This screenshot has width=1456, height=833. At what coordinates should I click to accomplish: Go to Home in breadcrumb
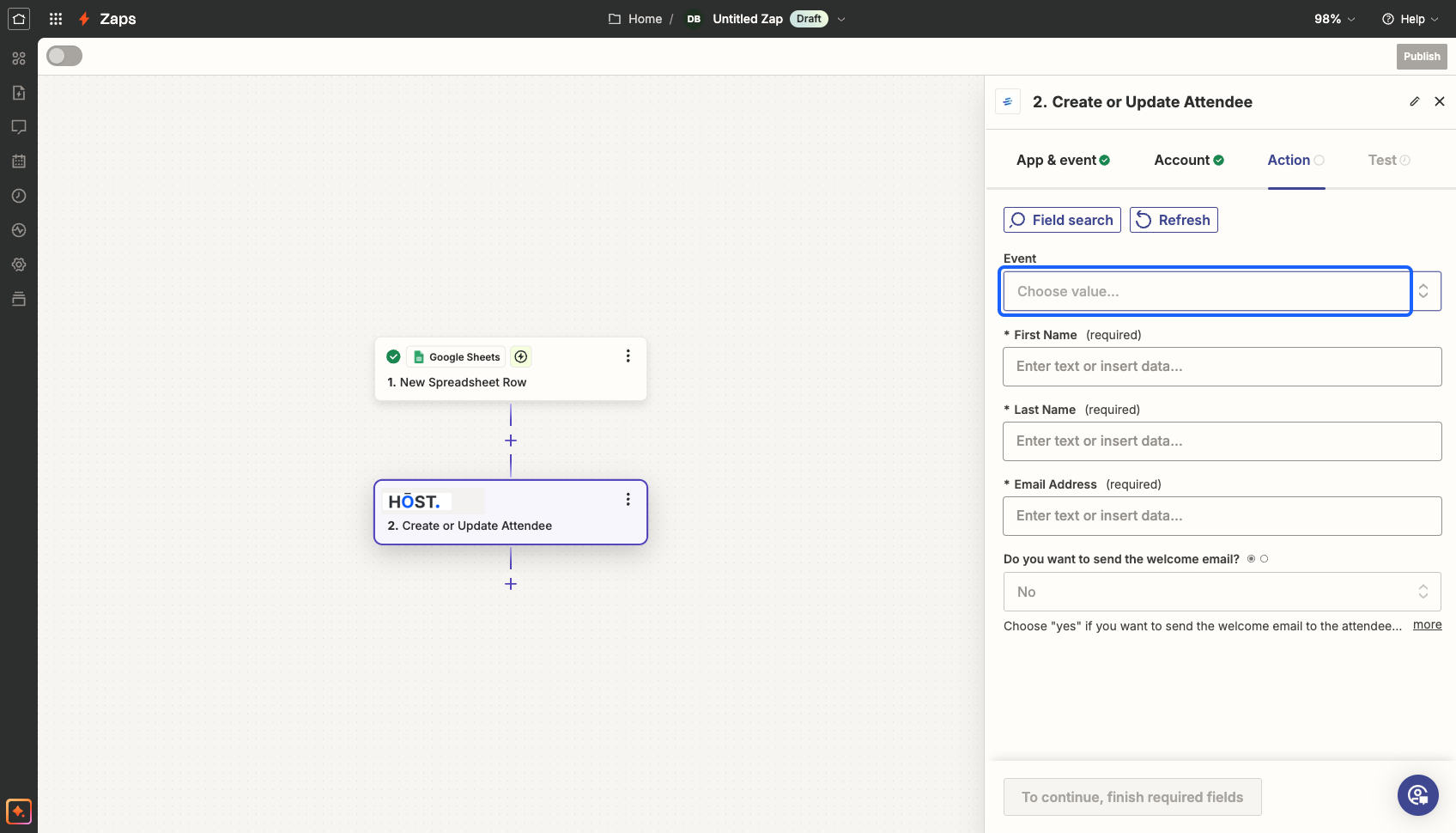click(645, 19)
